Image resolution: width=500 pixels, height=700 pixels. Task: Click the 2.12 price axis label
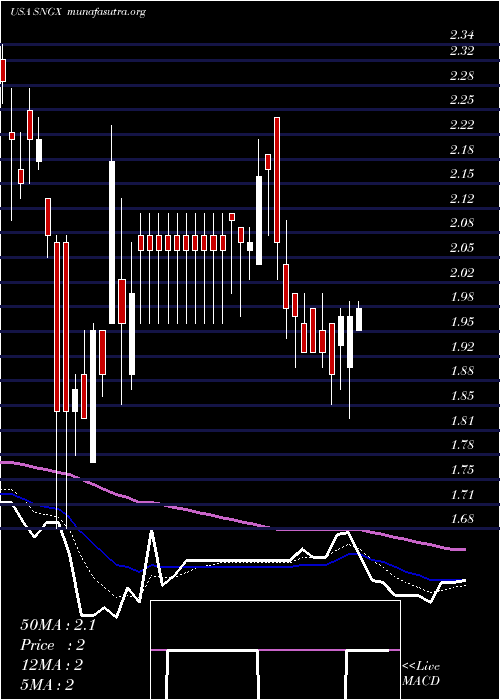(x=462, y=199)
